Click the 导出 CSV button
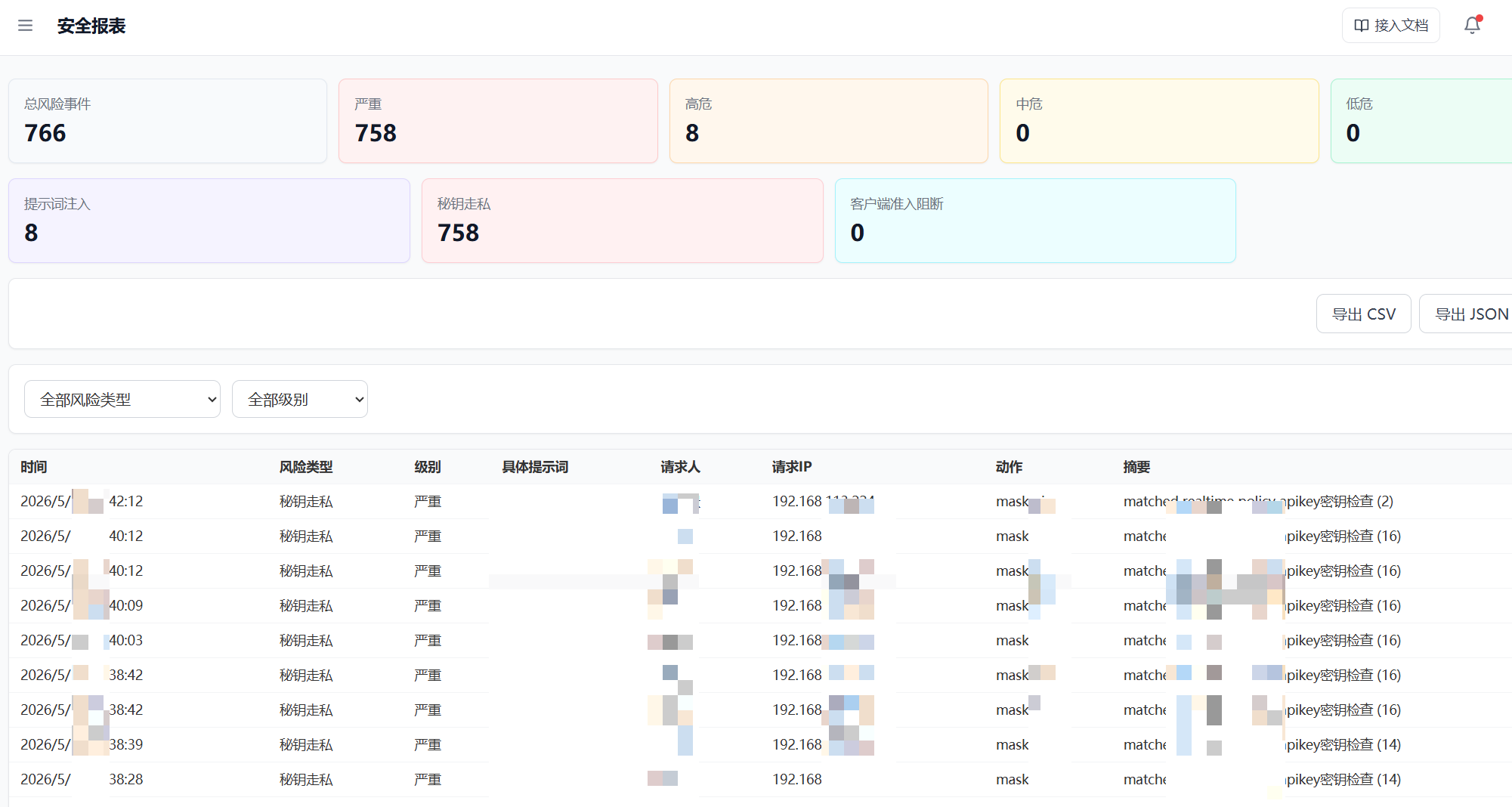 [1363, 314]
